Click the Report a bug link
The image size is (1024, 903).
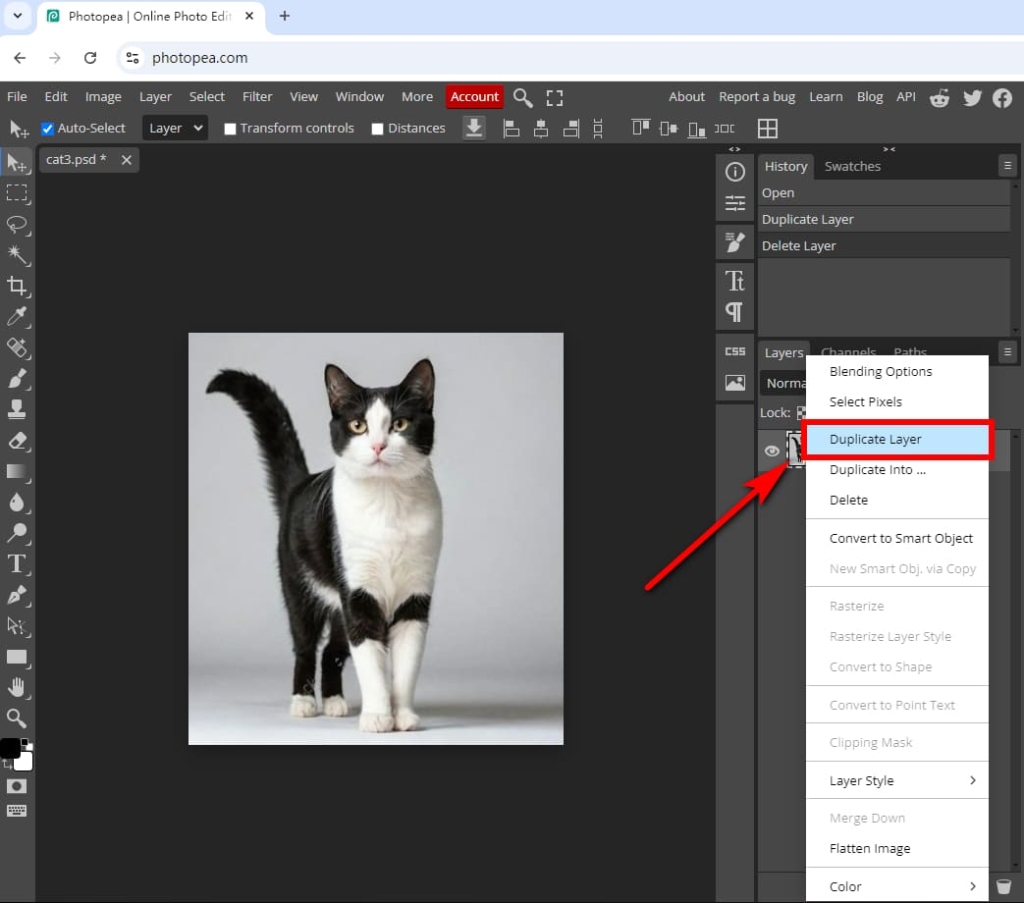tap(757, 96)
